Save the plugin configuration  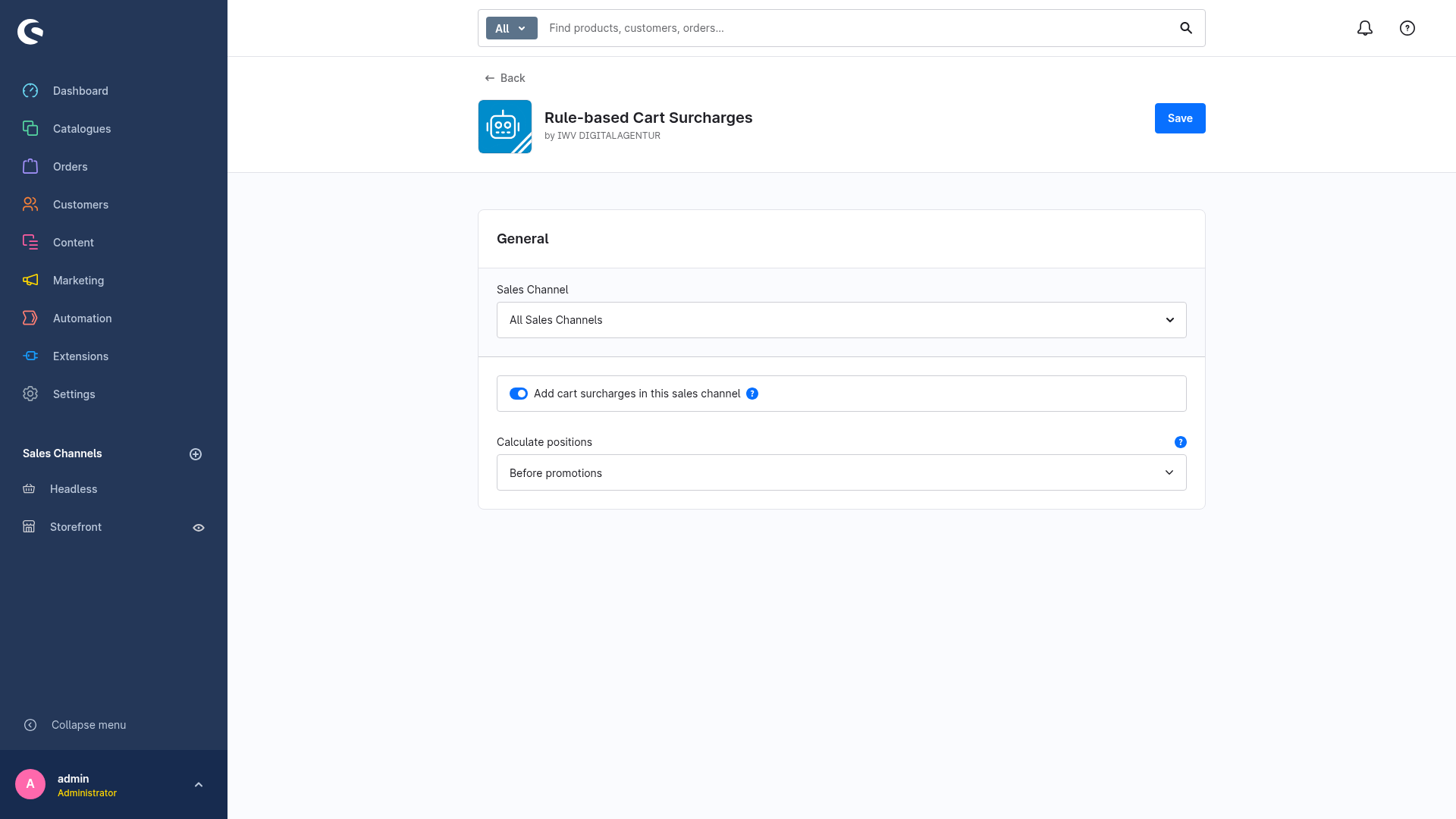point(1180,118)
